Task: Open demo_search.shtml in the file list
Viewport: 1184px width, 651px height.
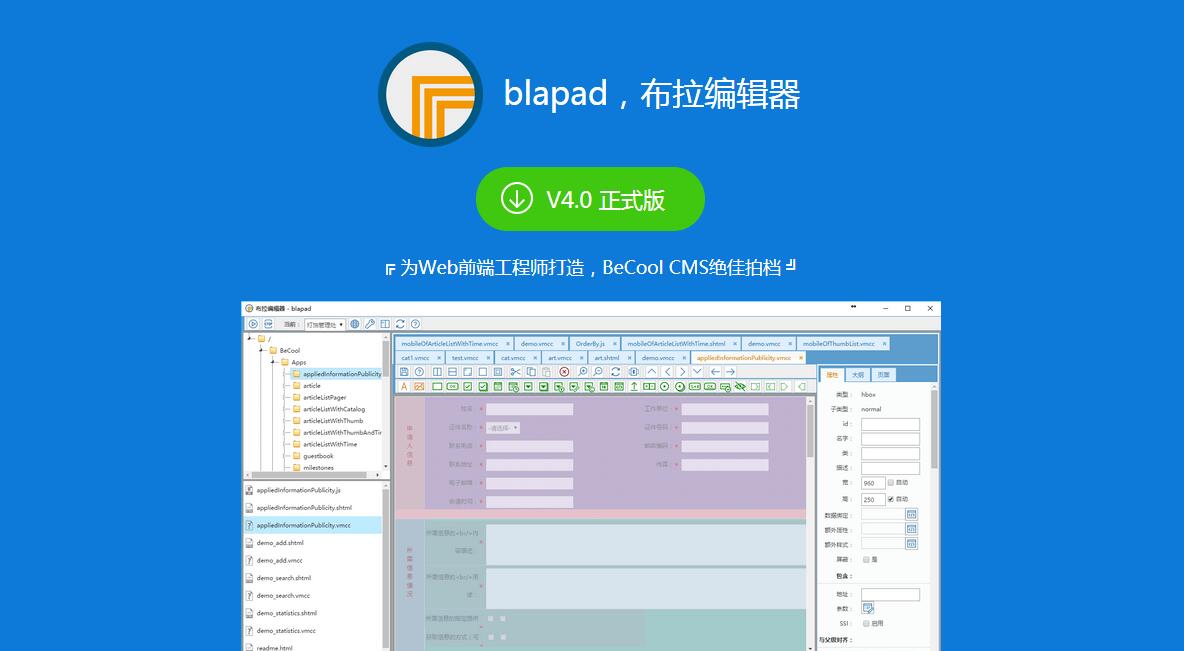Action: click(x=283, y=578)
